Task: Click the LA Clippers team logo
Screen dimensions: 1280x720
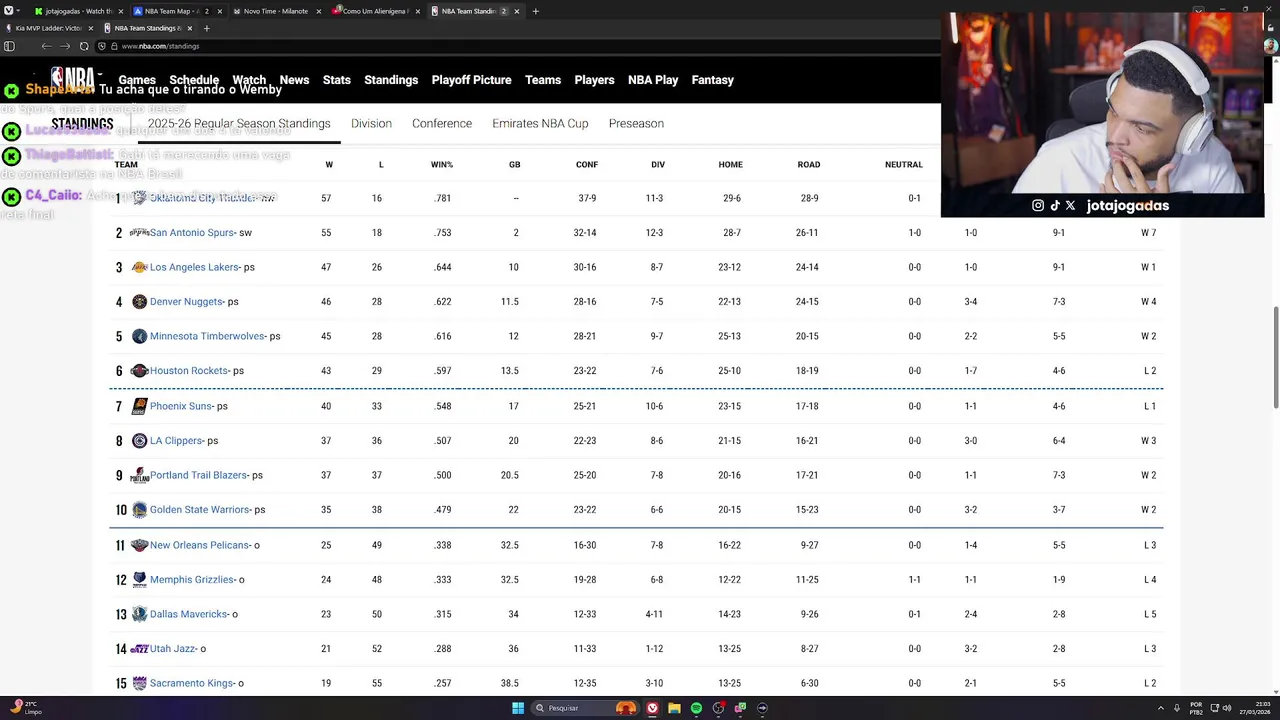Action: (139, 441)
